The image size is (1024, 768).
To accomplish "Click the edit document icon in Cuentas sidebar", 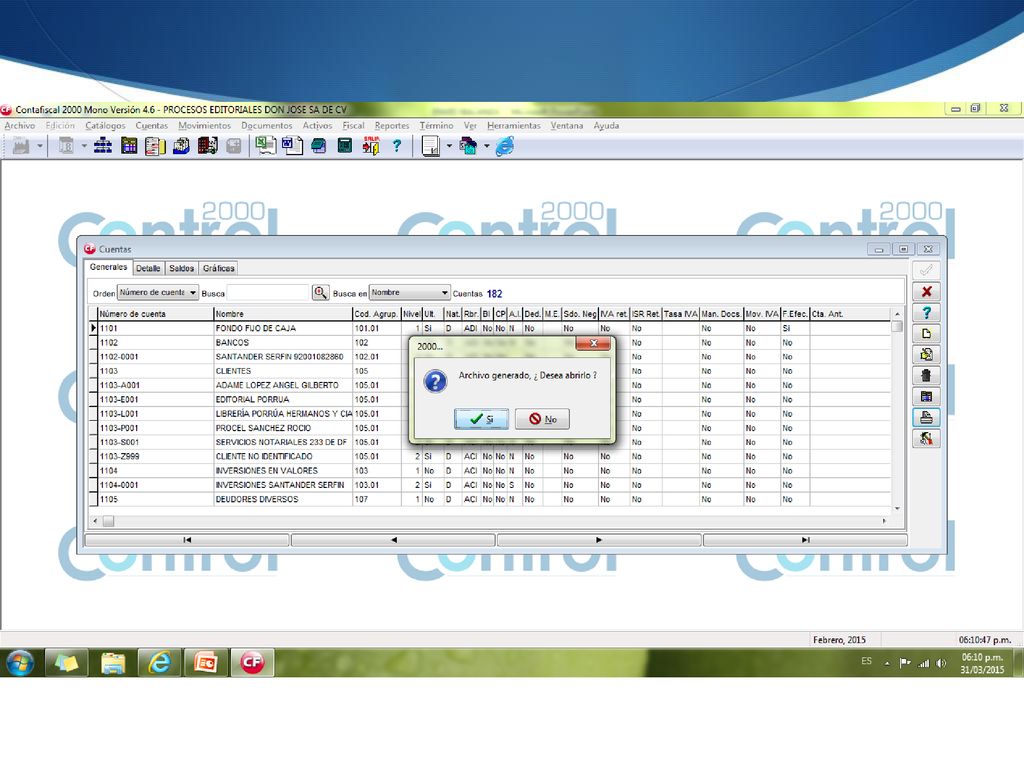I will tap(926, 354).
